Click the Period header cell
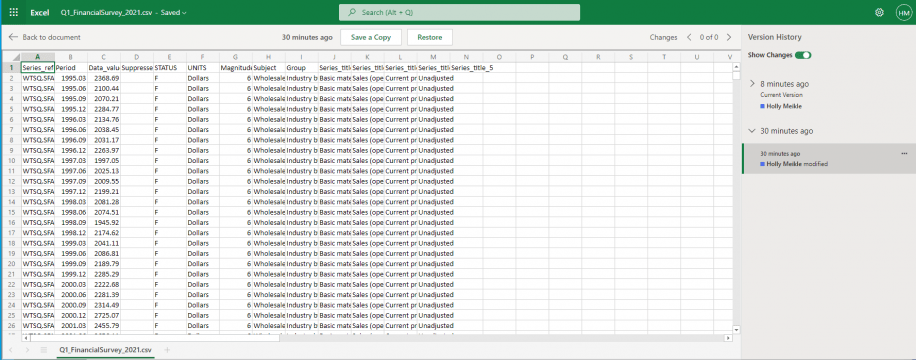Viewport: 916px width, 360px height. pyautogui.click(x=71, y=67)
